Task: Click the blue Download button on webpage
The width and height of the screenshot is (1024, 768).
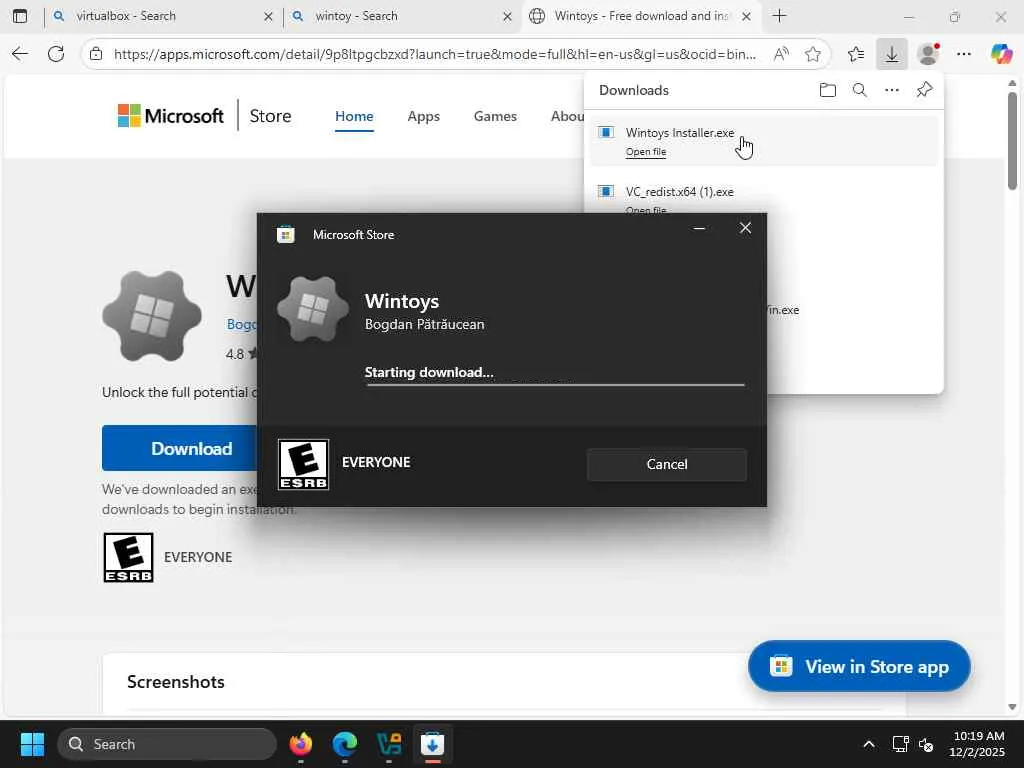Action: (x=180, y=448)
